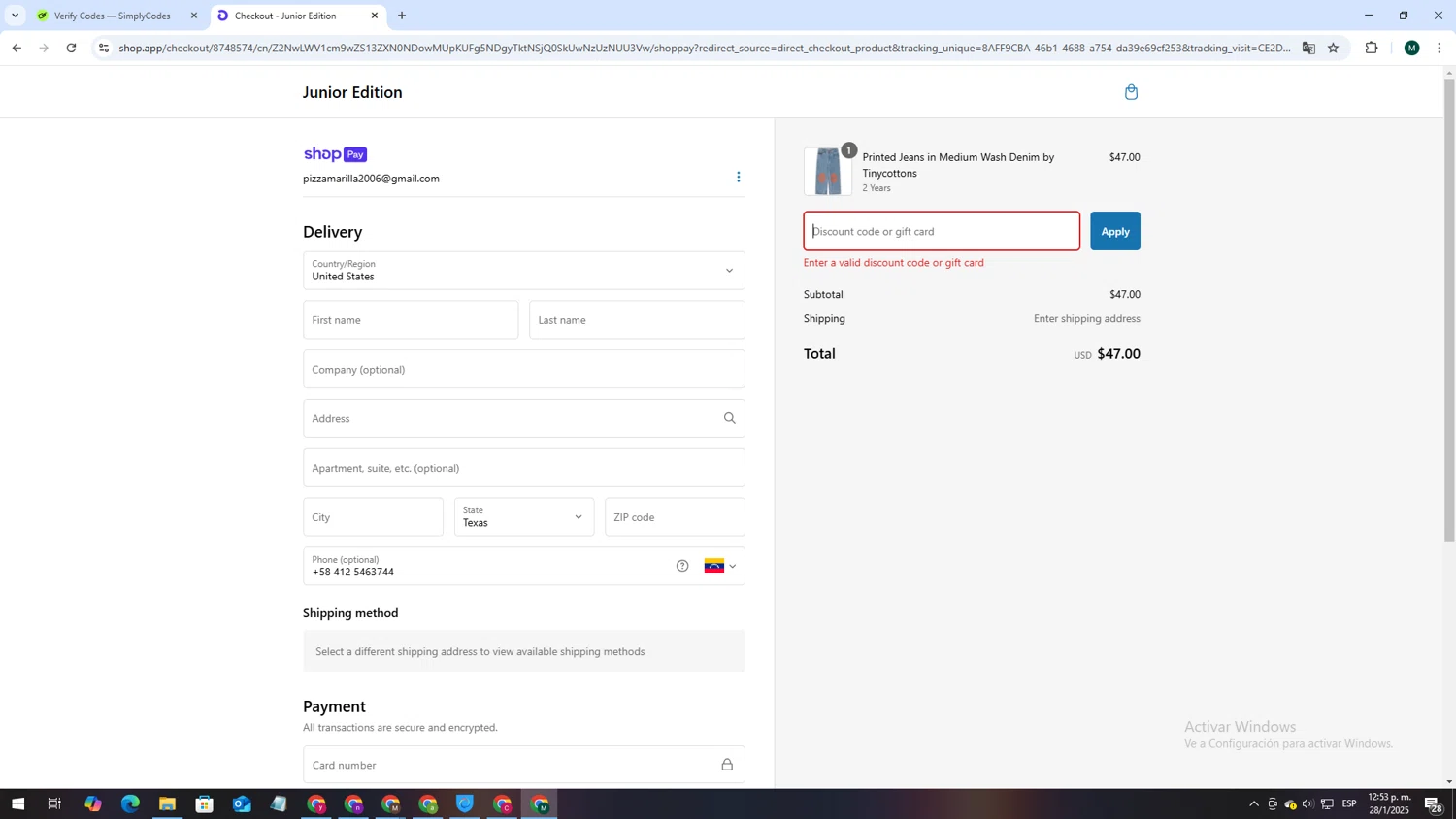Click the browser address bar URL
The image size is (1456, 819).
point(704,48)
